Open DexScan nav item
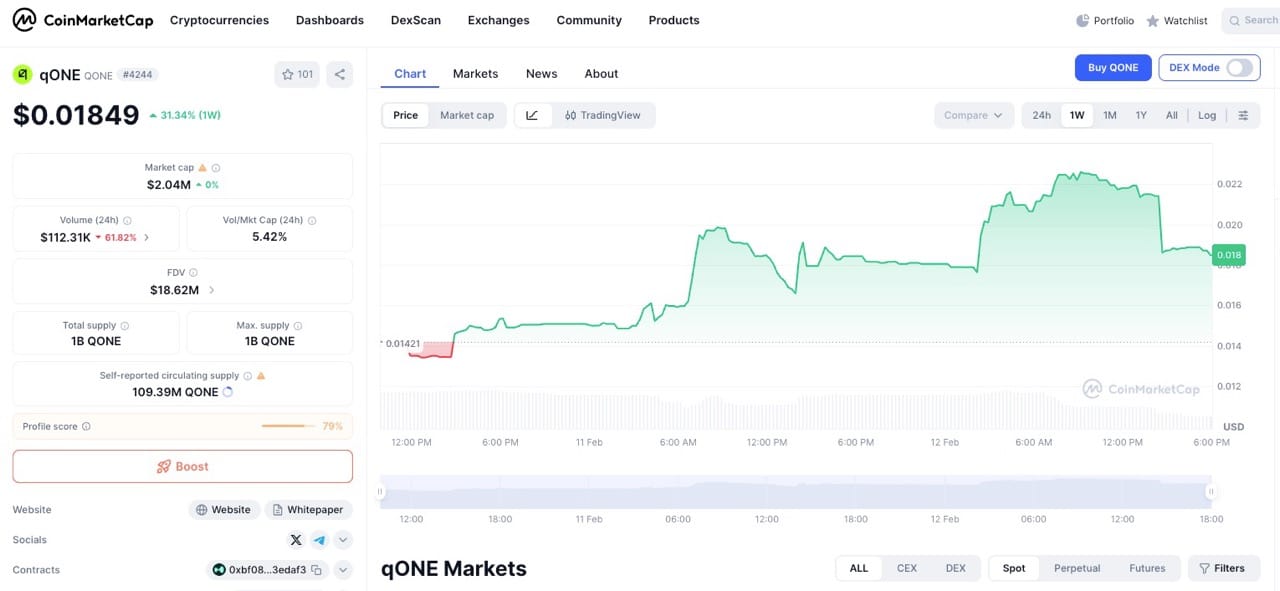The width and height of the screenshot is (1280, 591). 416,20
